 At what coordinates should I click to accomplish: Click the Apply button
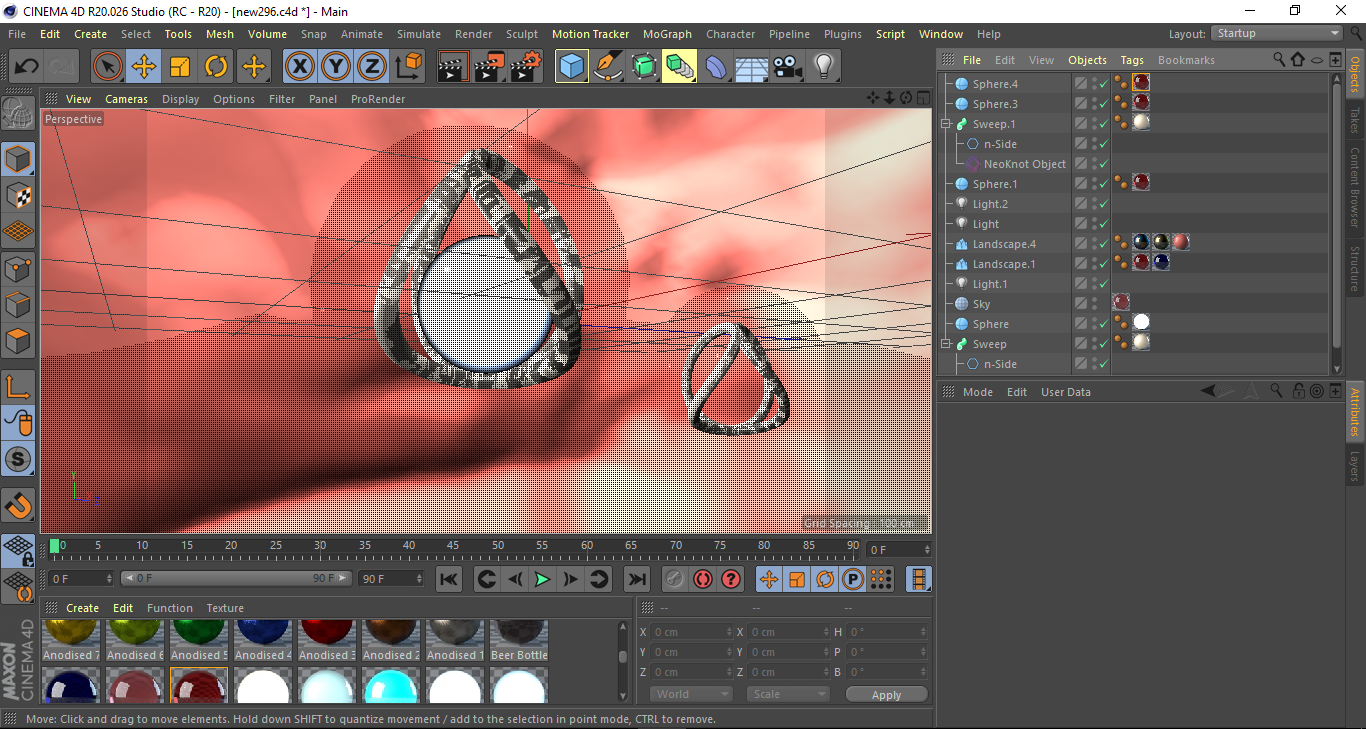(887, 694)
